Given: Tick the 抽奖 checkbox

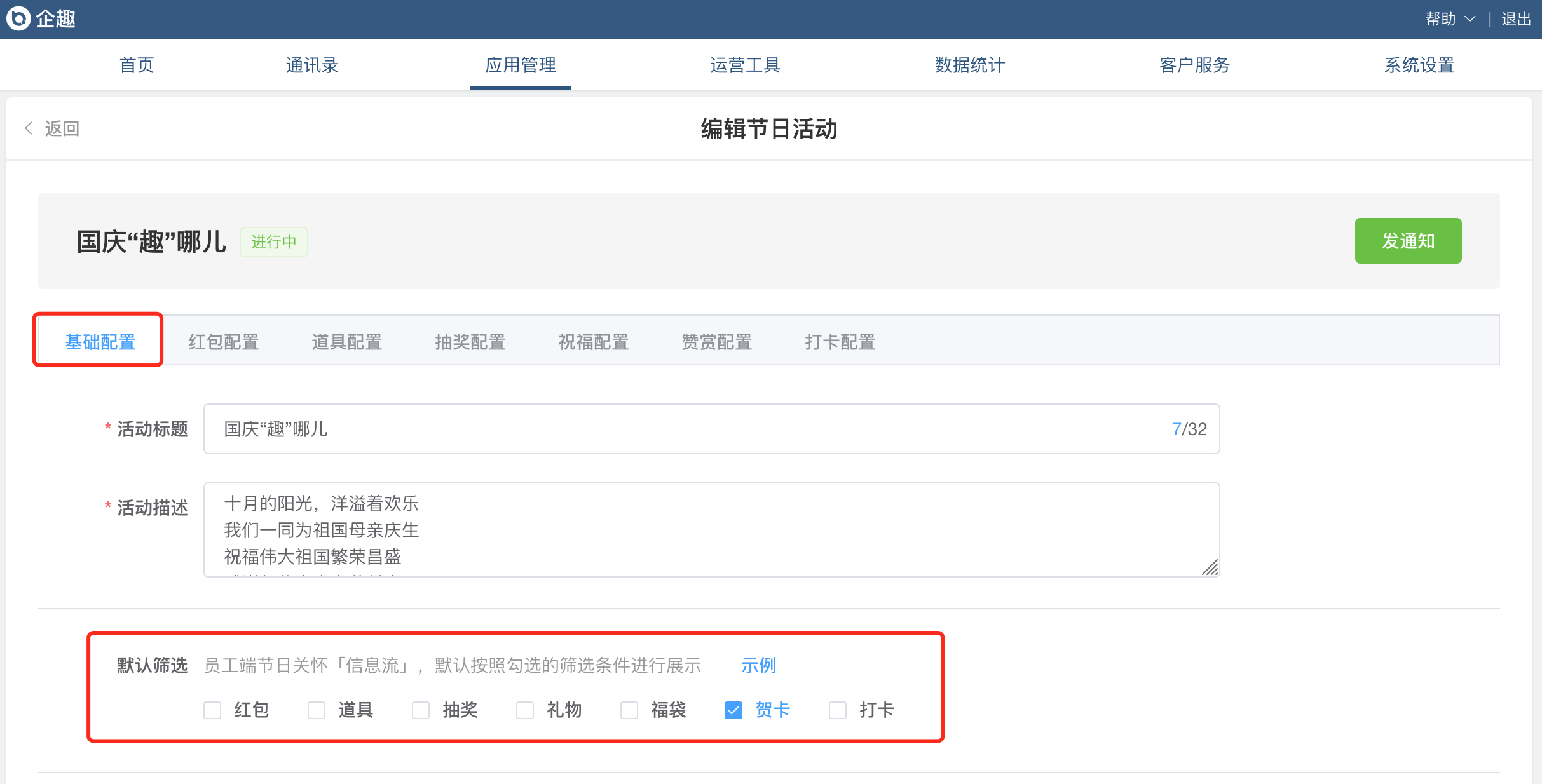Looking at the screenshot, I should click(x=421, y=710).
